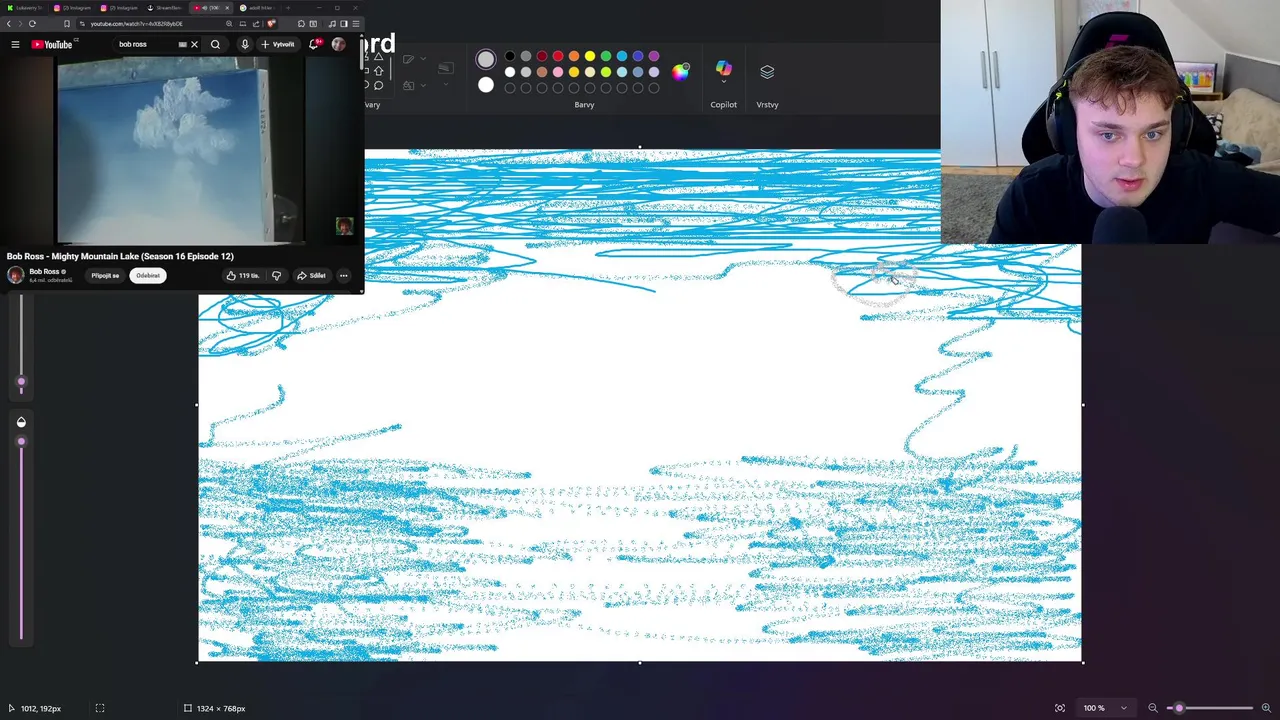The image size is (1280, 720).
Task: Select the triangle shape in Paint
Action: point(378,57)
